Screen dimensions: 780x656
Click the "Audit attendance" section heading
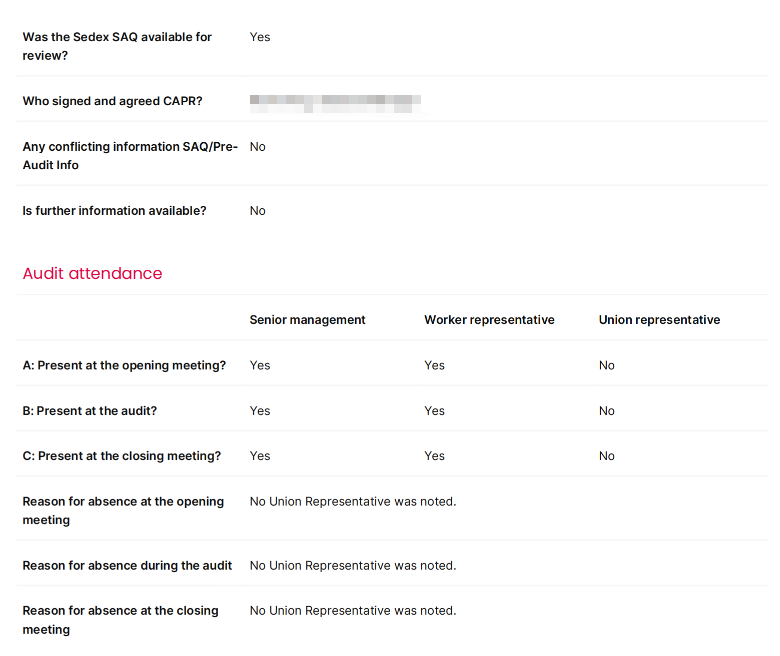92,273
